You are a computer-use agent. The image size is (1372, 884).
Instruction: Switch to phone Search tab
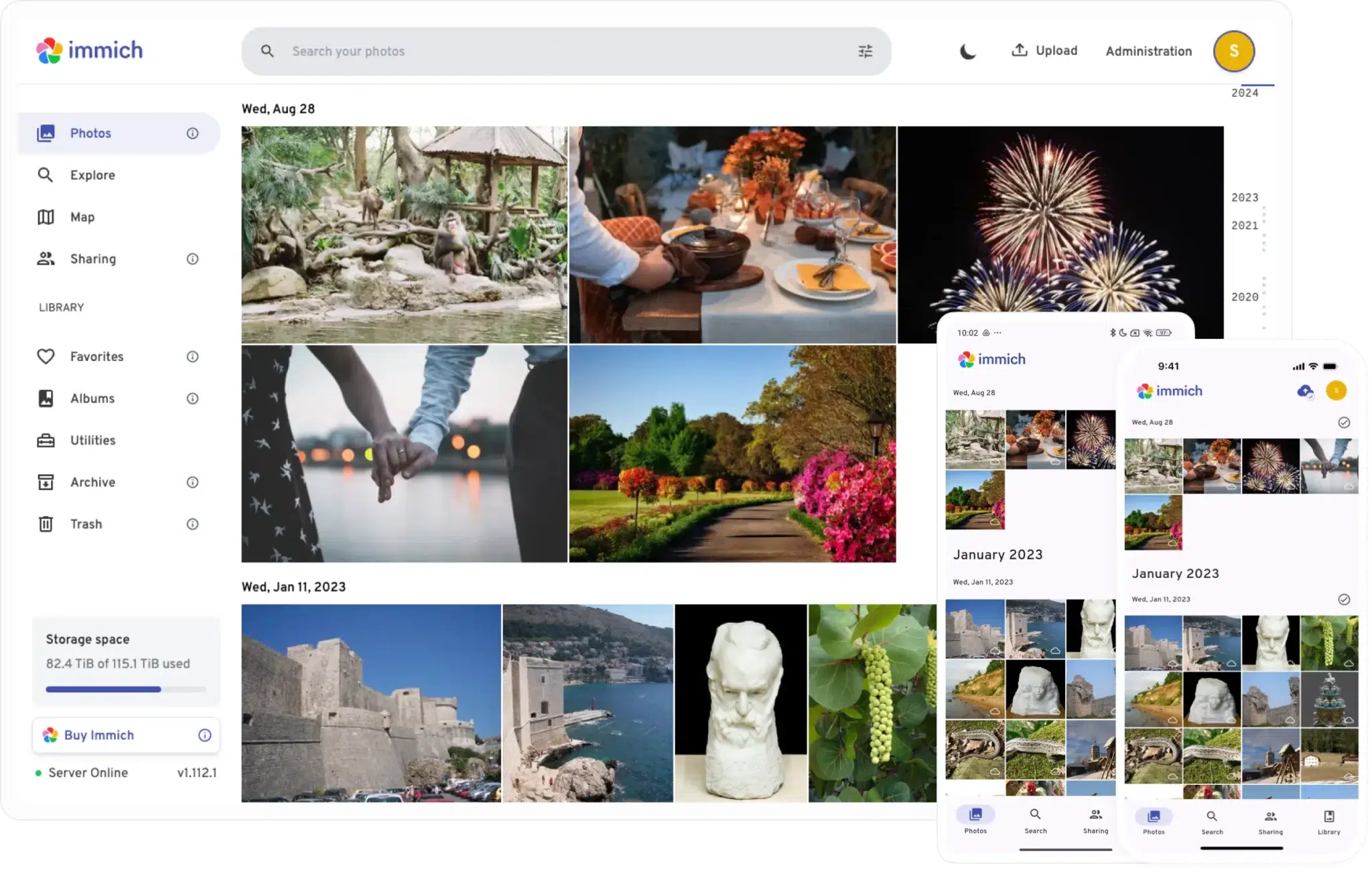click(1212, 822)
